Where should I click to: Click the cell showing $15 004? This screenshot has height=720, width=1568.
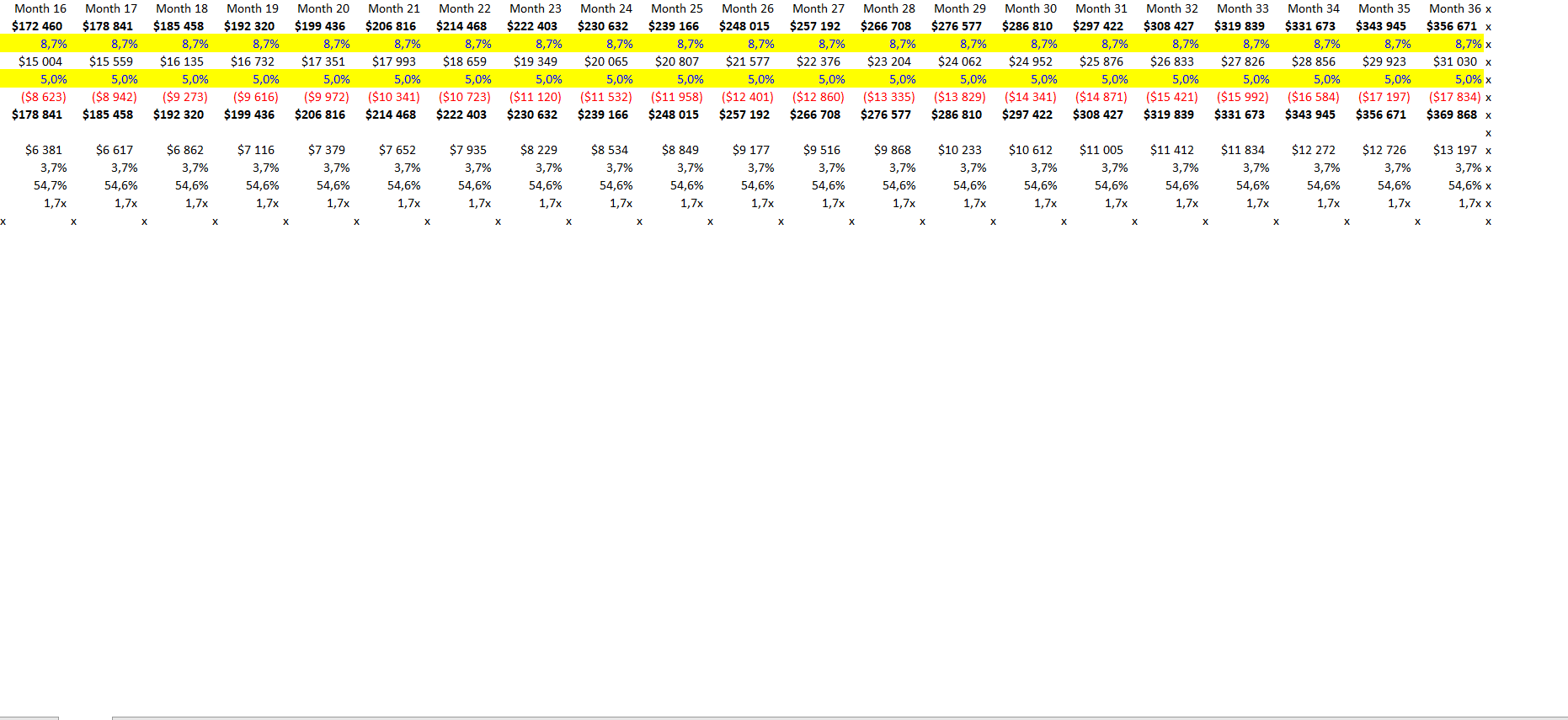[x=40, y=61]
